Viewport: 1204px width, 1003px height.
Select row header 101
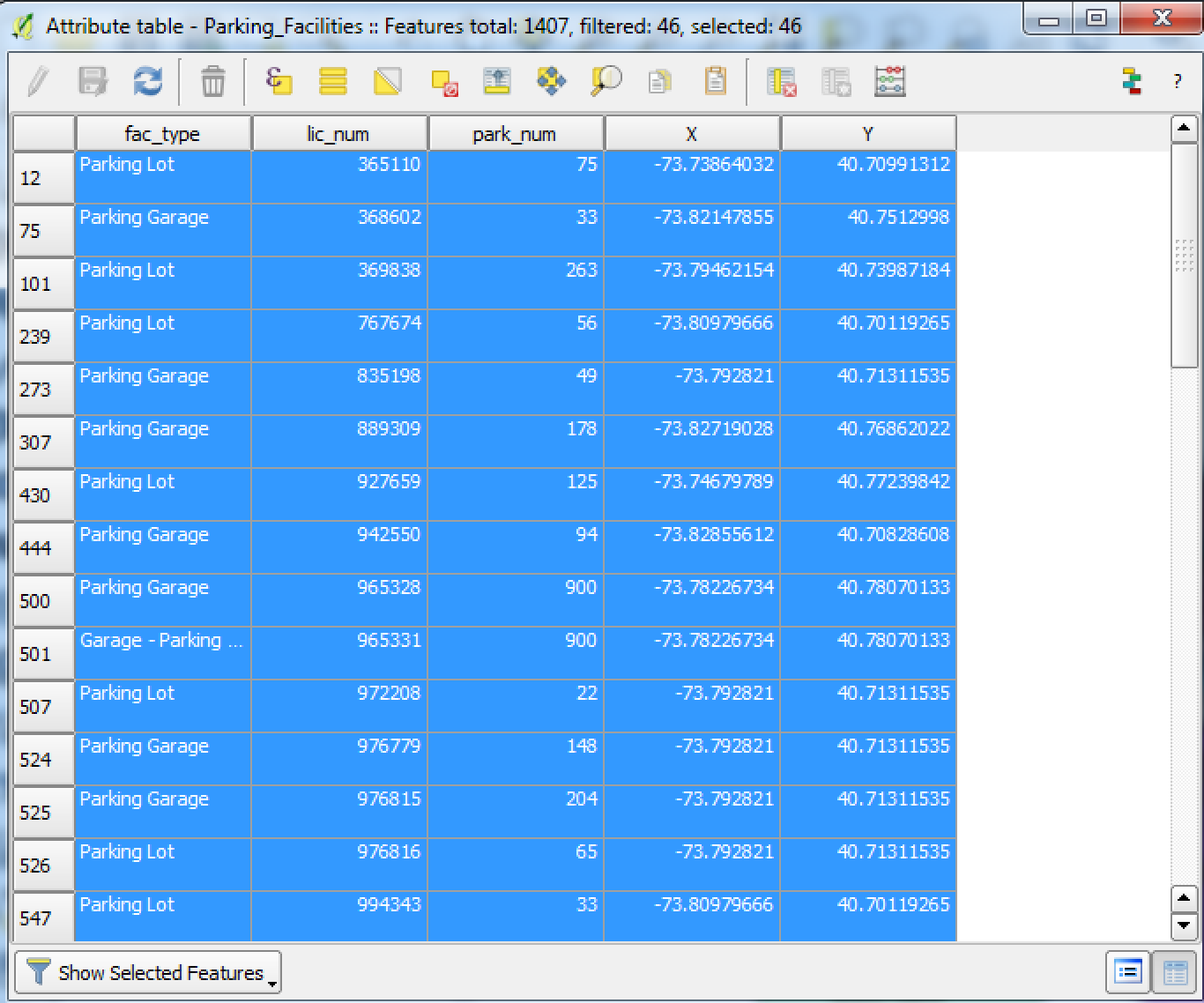[x=43, y=284]
